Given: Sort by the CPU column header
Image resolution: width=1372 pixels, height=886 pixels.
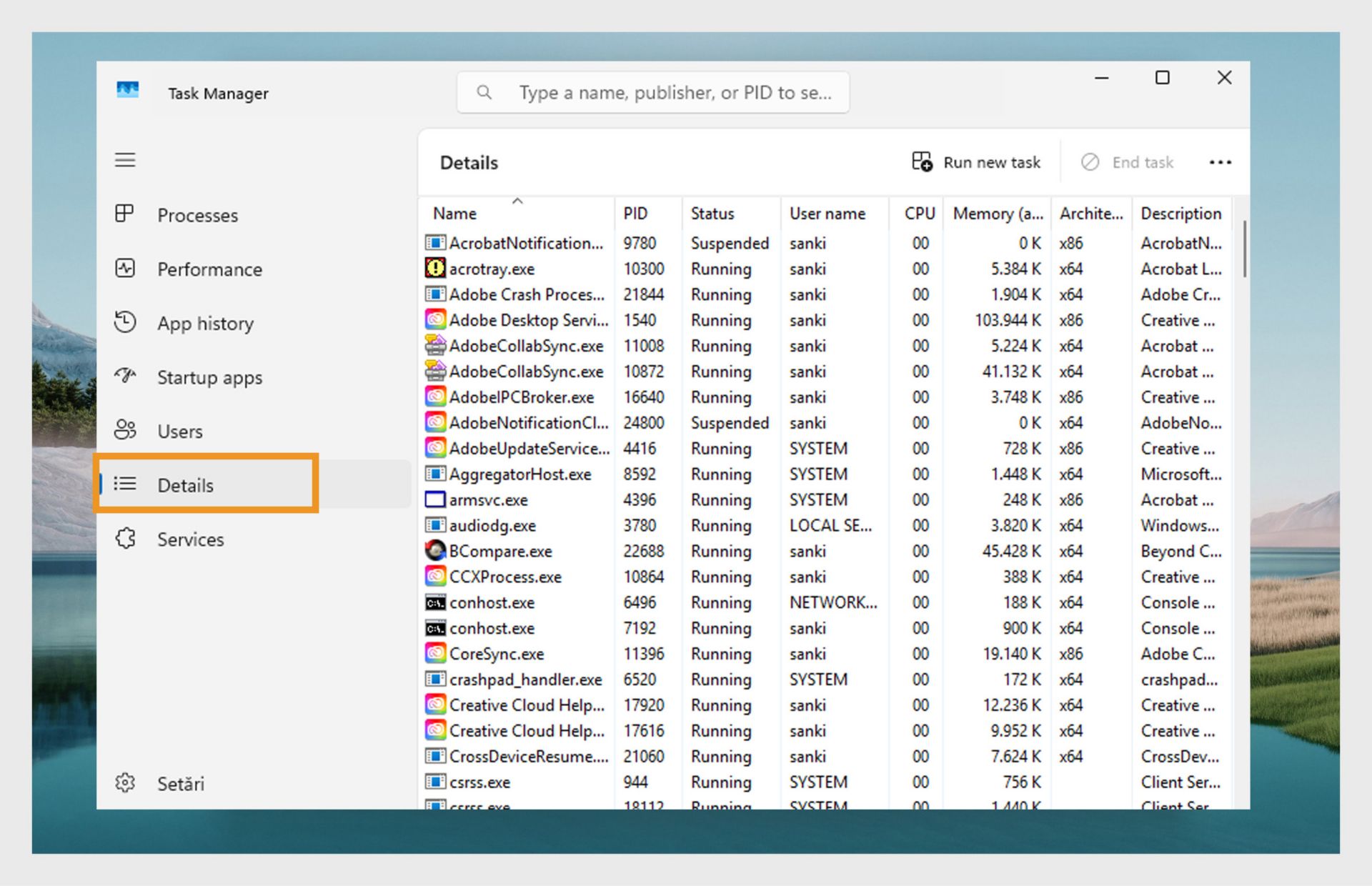Looking at the screenshot, I should tap(919, 214).
